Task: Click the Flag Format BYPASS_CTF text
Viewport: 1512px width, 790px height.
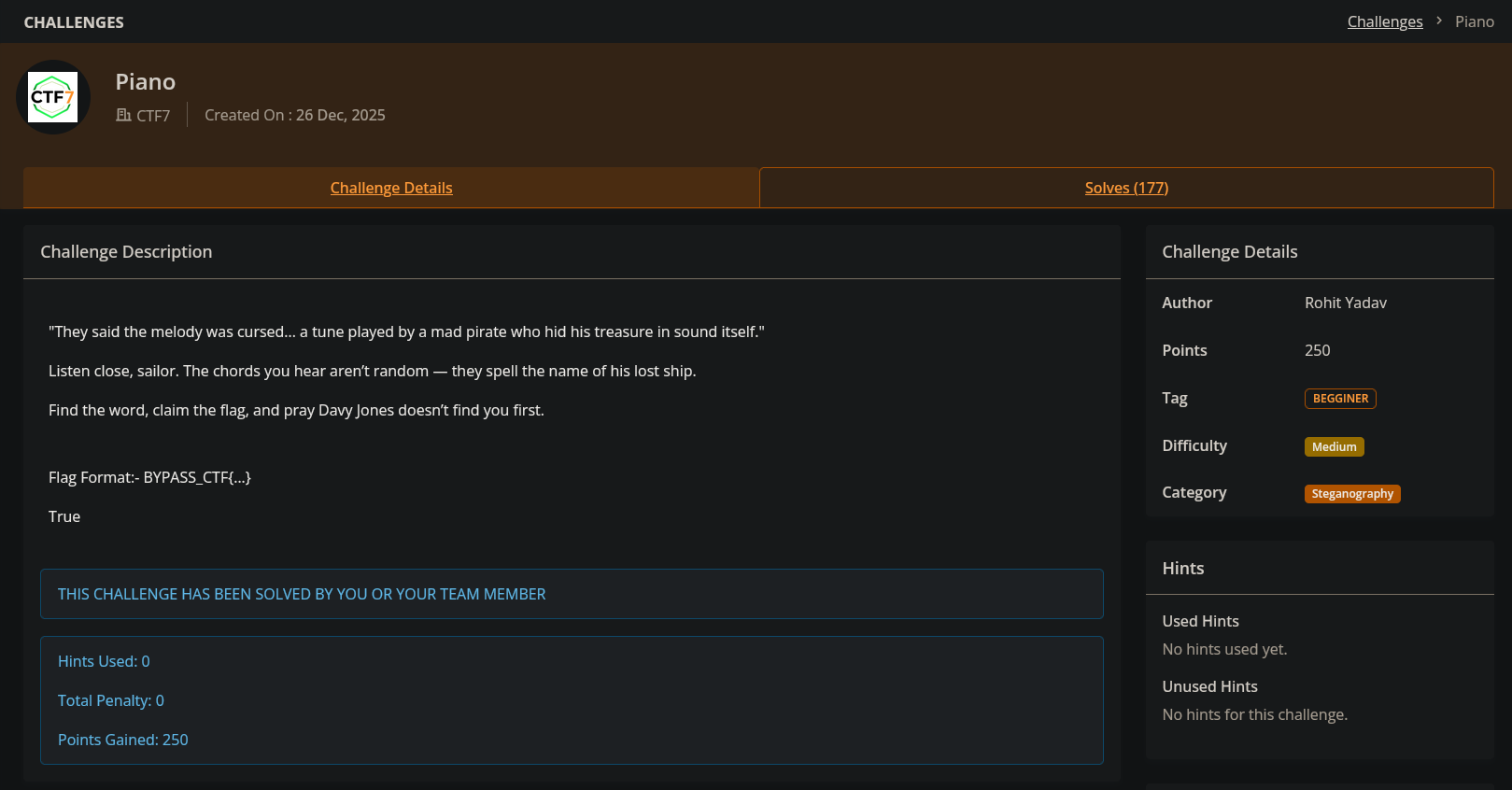Action: 149,477
